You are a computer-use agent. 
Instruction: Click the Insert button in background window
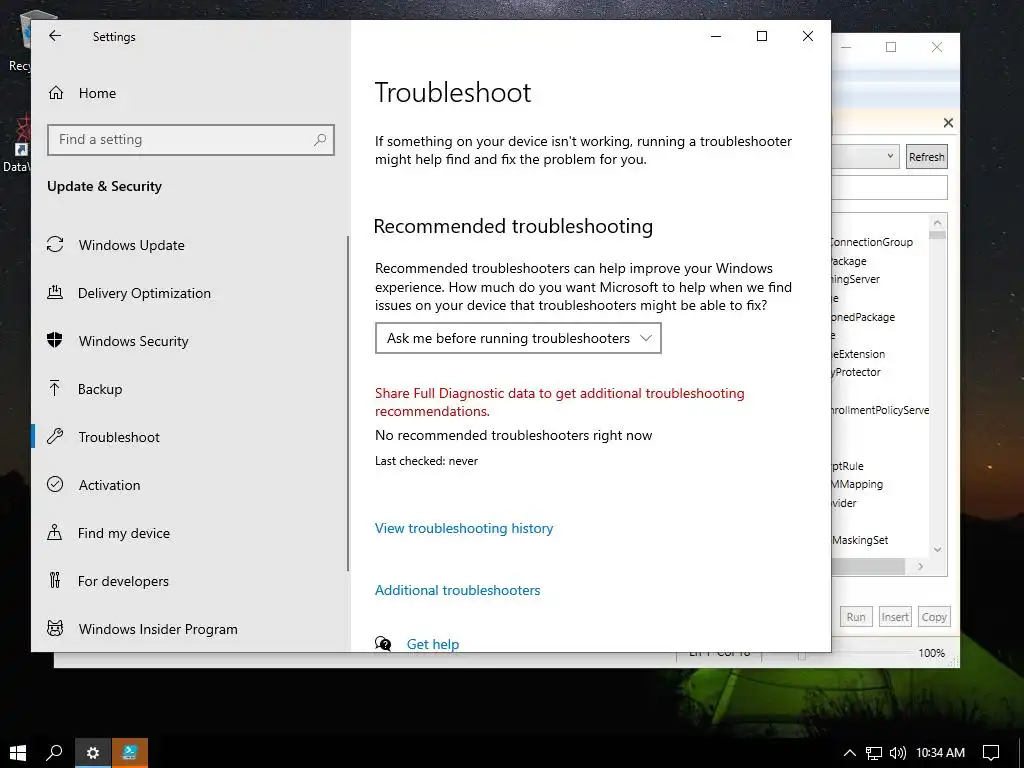click(x=895, y=616)
